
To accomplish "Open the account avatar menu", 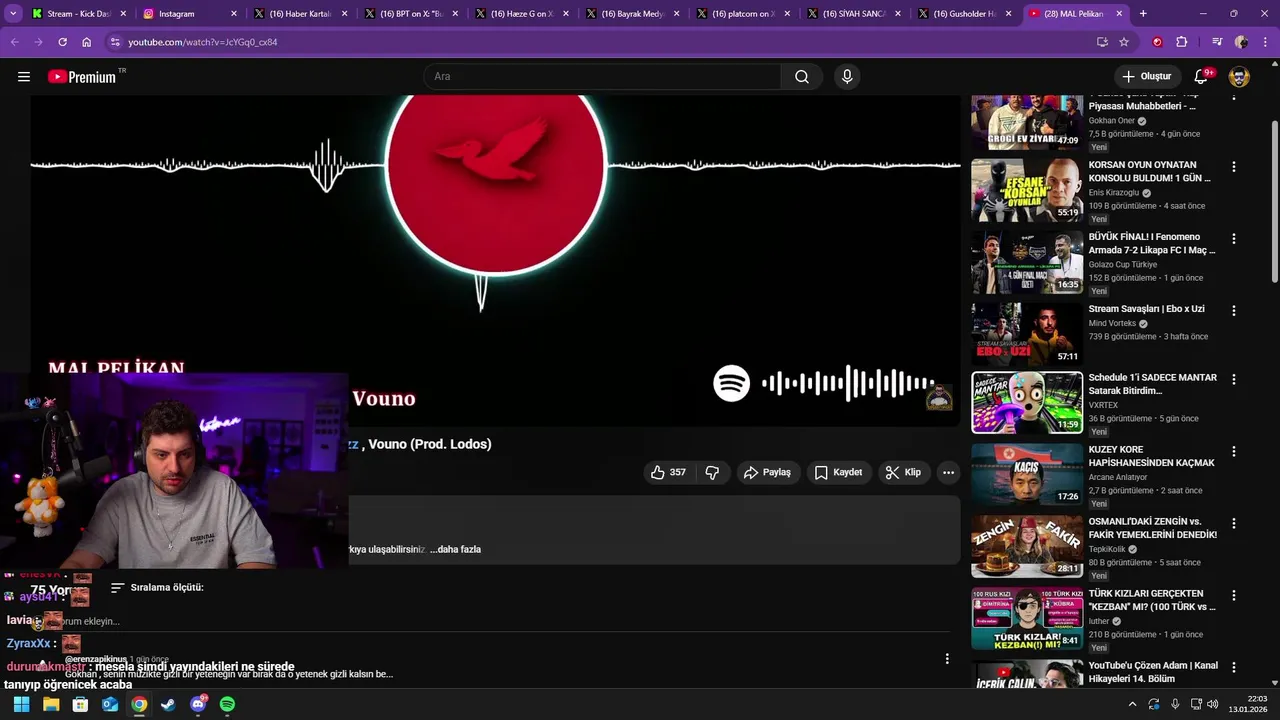I will click(x=1239, y=76).
